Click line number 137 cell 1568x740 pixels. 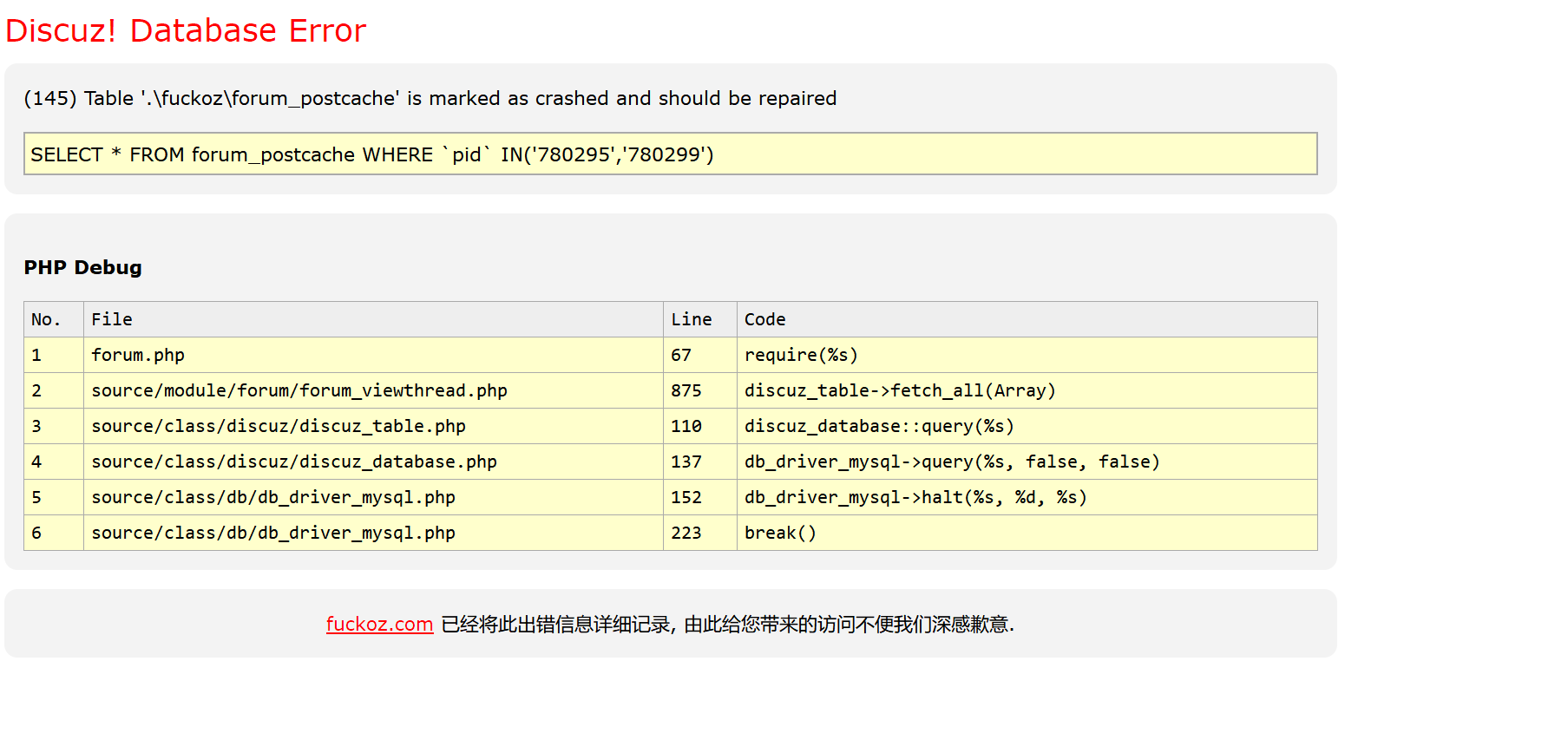point(700,462)
